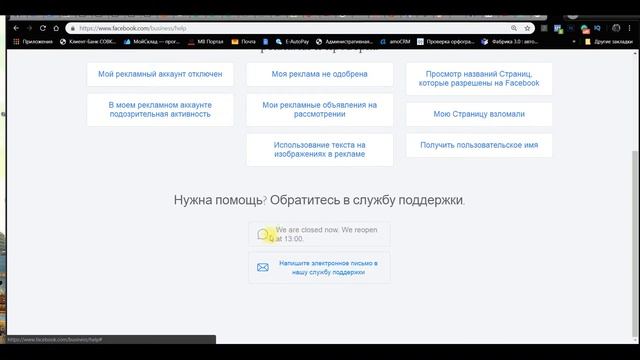Open the browser home page icon
This screenshot has height=360, width=640.
pyautogui.click(x=56, y=28)
